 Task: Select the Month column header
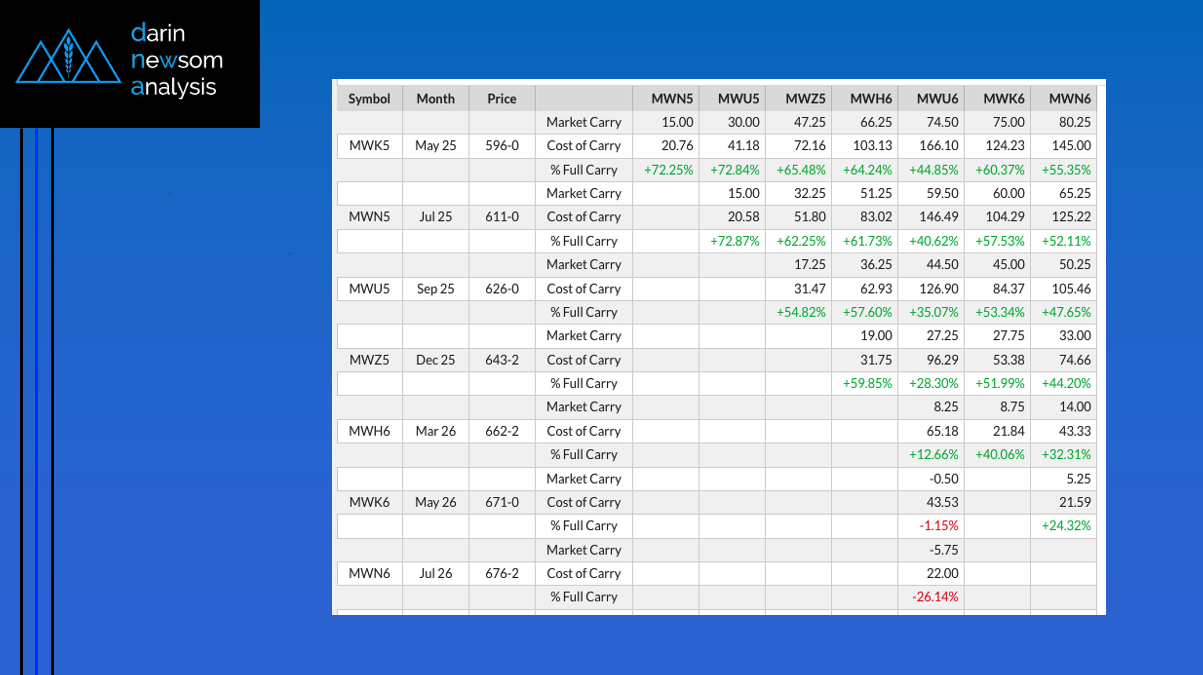[x=435, y=98]
